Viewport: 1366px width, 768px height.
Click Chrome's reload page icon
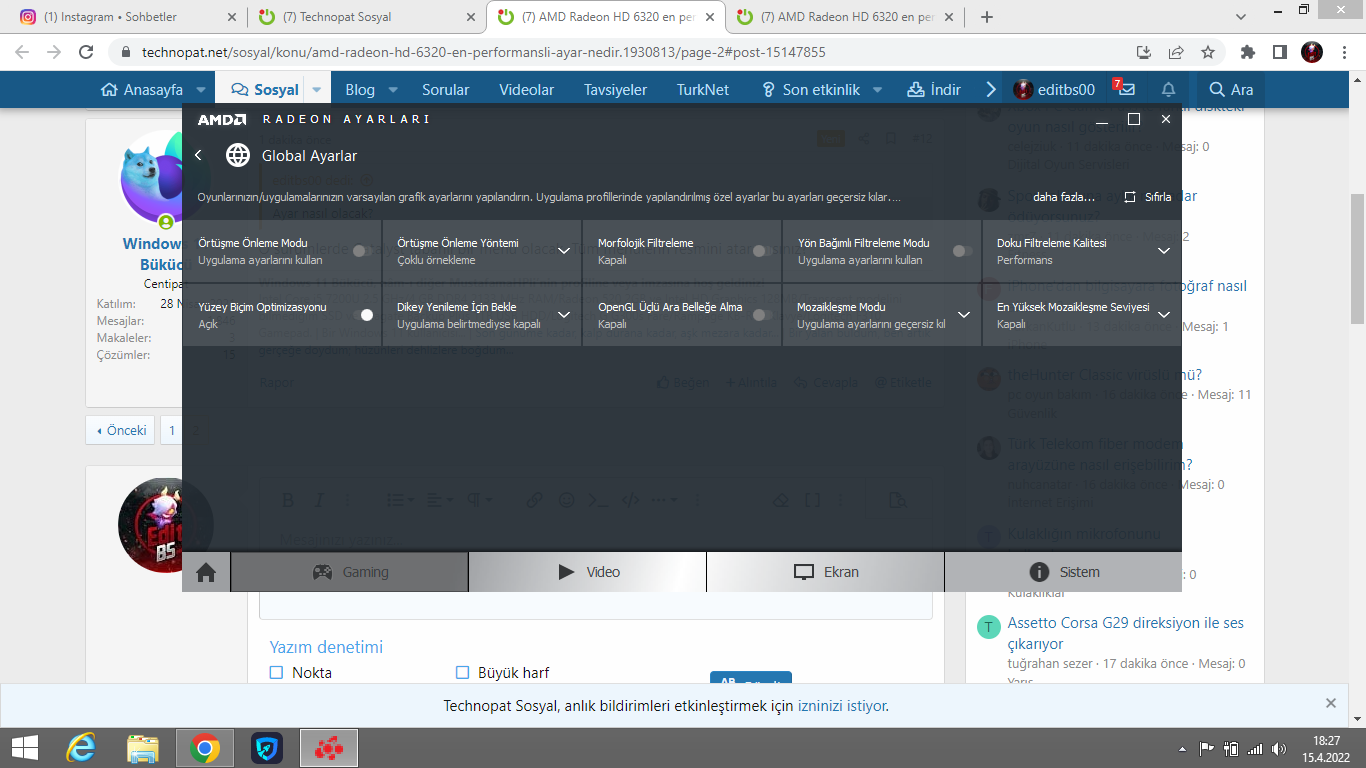click(86, 52)
